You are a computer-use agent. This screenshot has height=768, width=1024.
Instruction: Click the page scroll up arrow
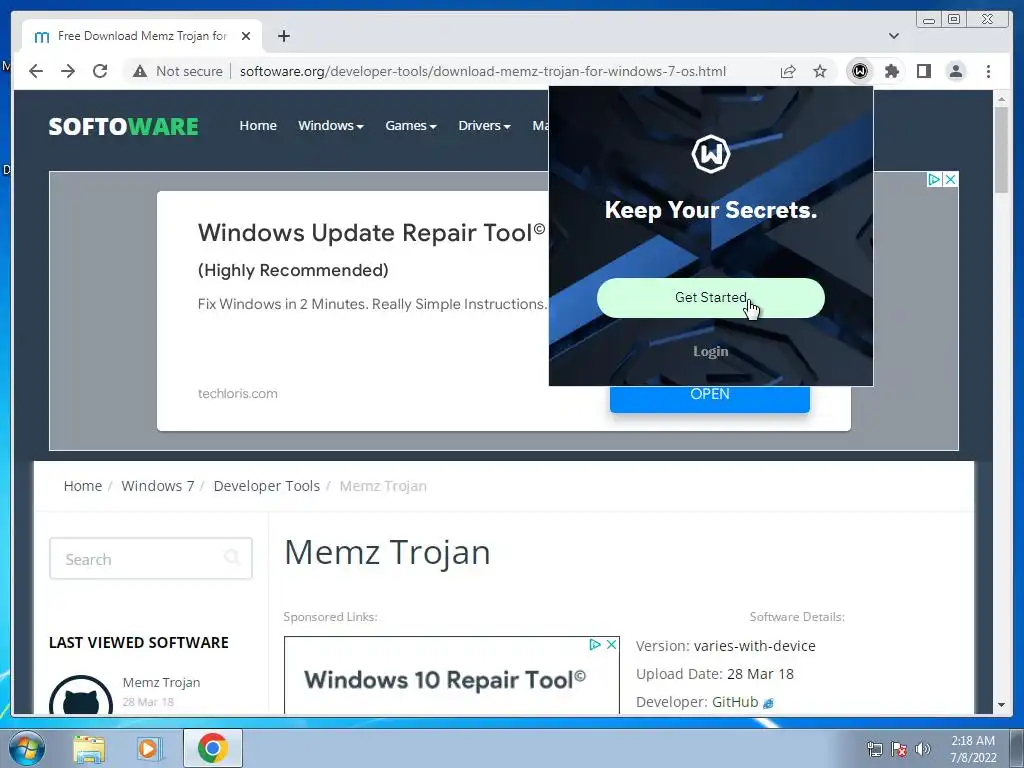1001,100
